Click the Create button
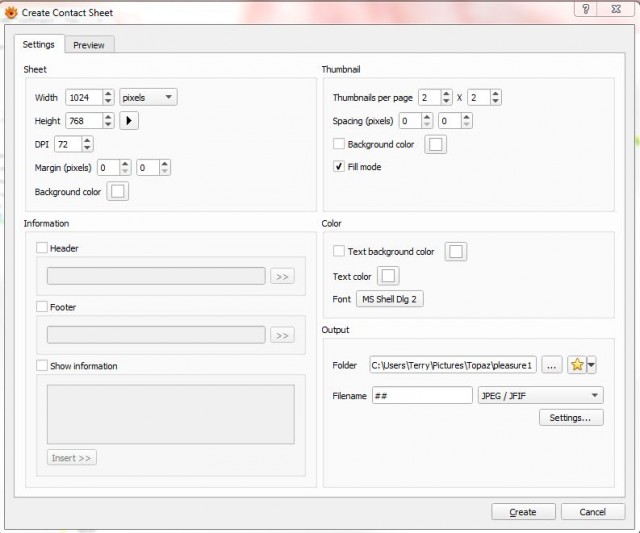This screenshot has height=533, width=640. click(x=523, y=512)
